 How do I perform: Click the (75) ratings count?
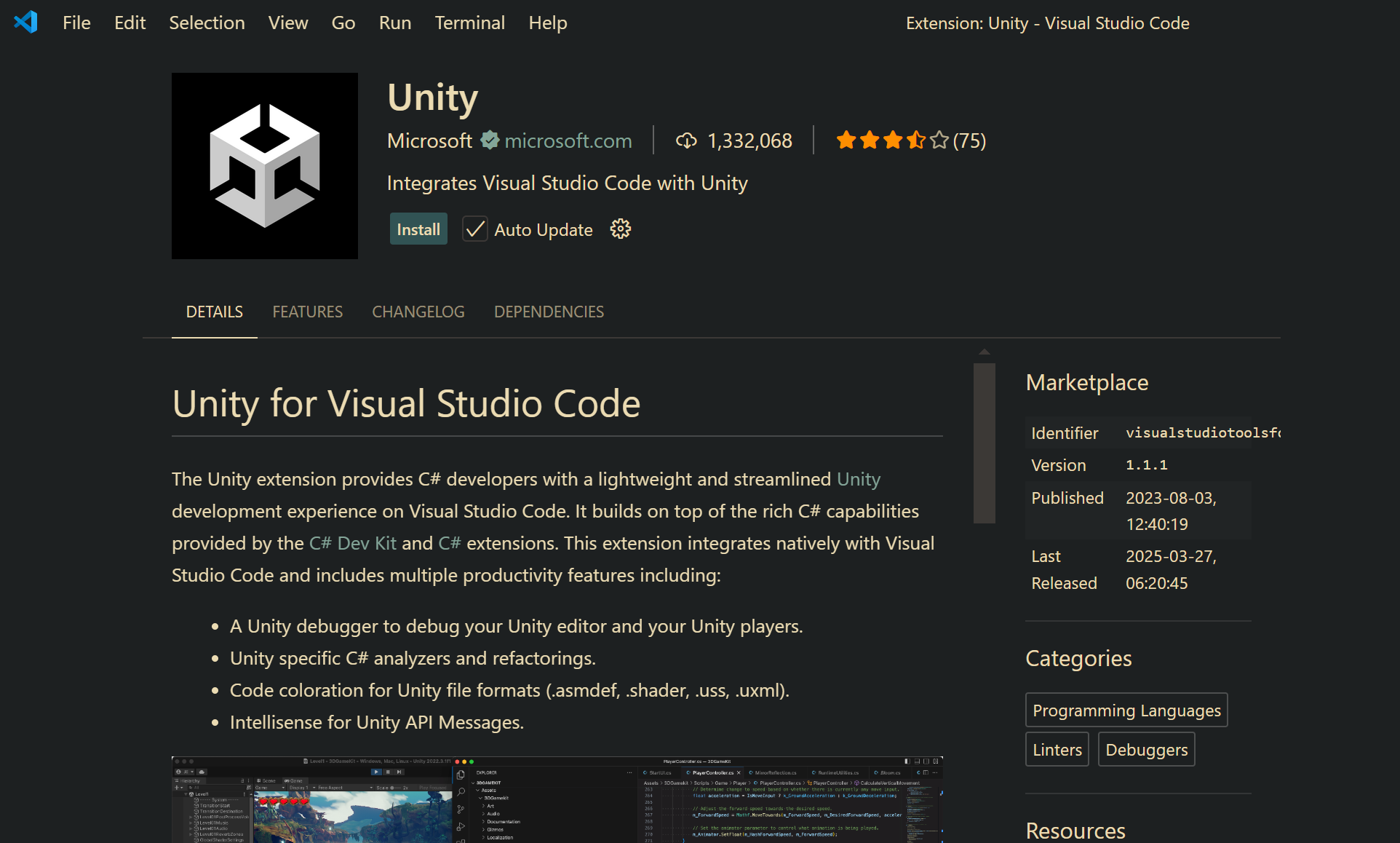pos(969,140)
